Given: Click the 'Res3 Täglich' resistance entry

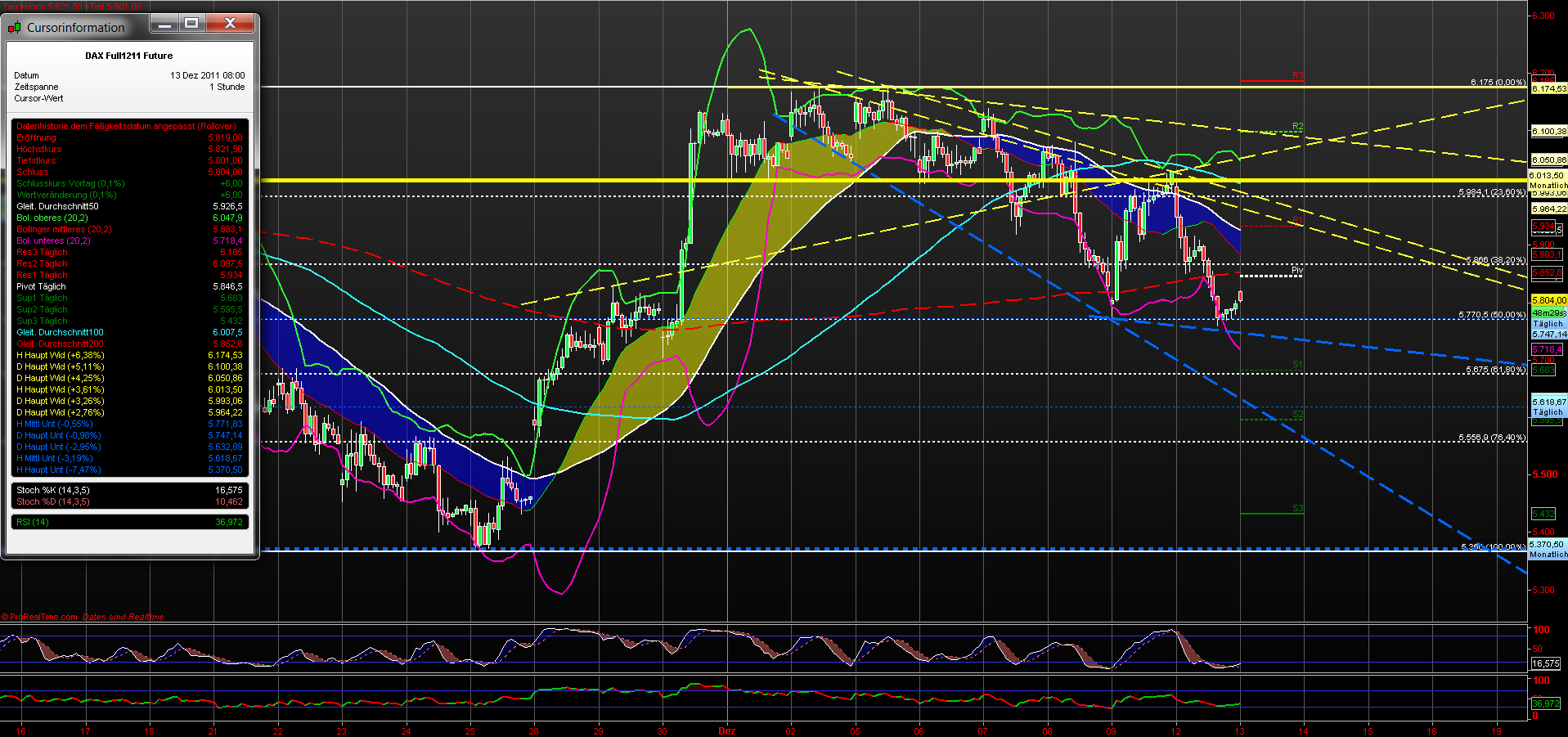Looking at the screenshot, I should pyautogui.click(x=41, y=252).
